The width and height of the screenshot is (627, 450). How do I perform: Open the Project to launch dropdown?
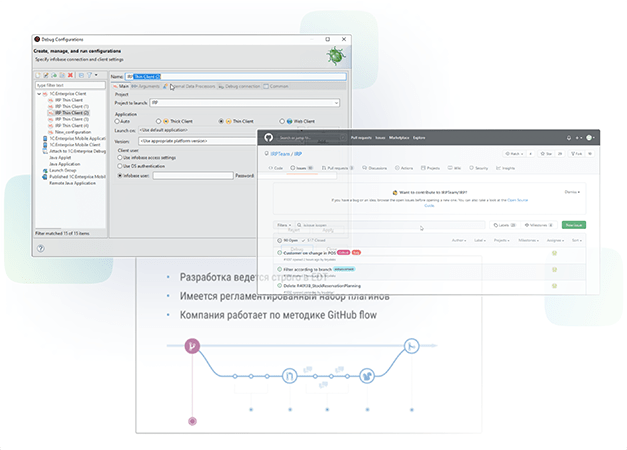(245, 103)
